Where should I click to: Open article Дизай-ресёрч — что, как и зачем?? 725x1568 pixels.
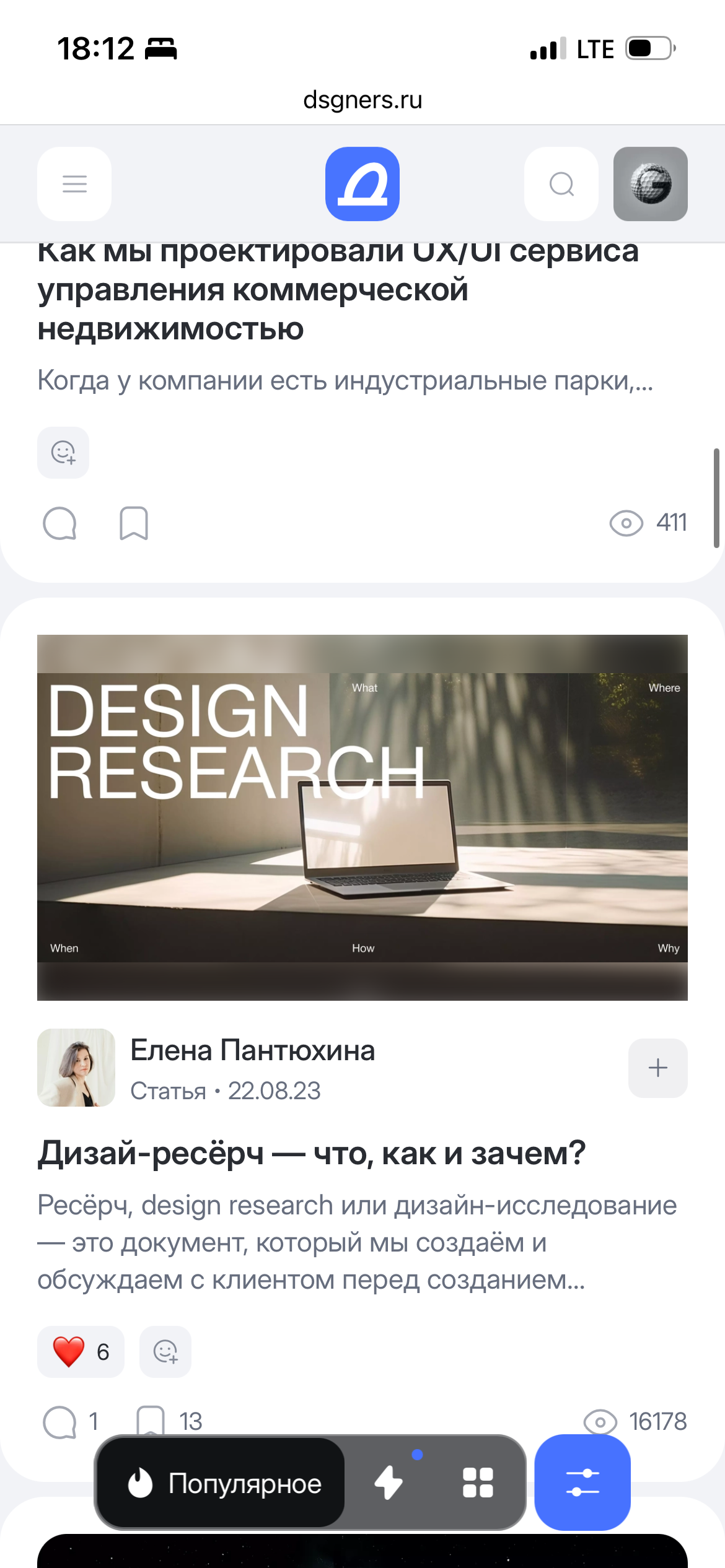click(x=312, y=1154)
